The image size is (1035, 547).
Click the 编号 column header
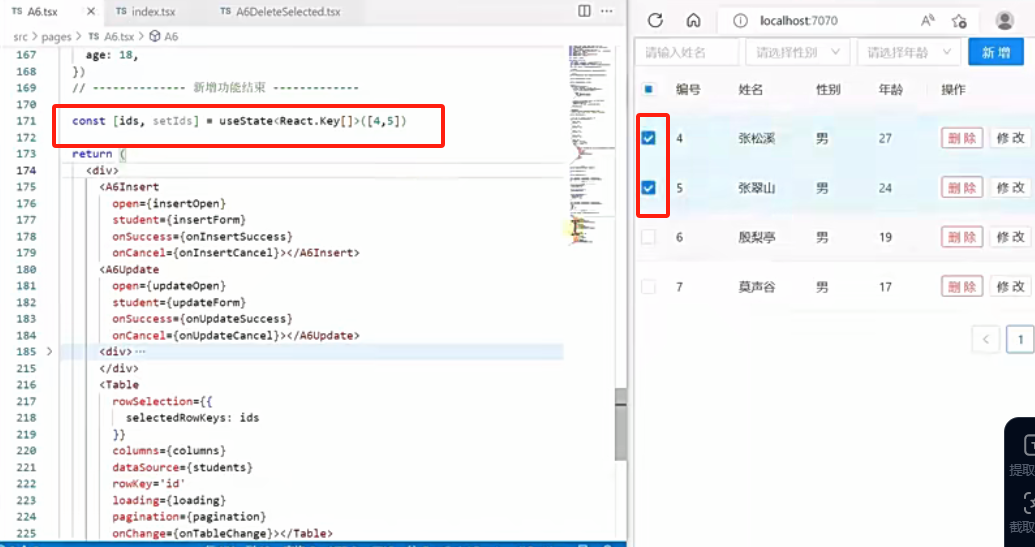click(x=688, y=90)
